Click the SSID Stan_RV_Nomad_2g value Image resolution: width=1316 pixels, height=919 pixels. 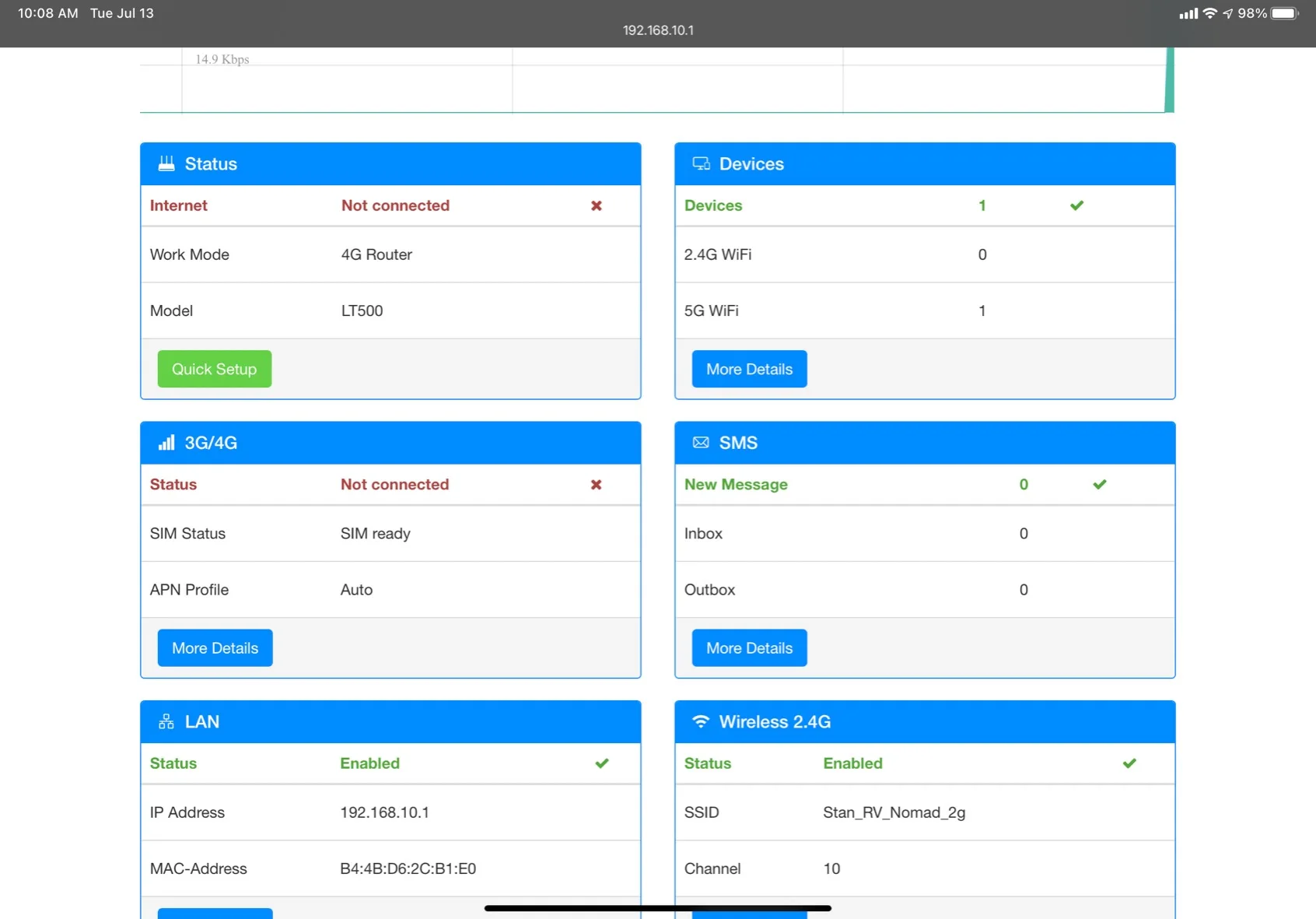pos(894,812)
